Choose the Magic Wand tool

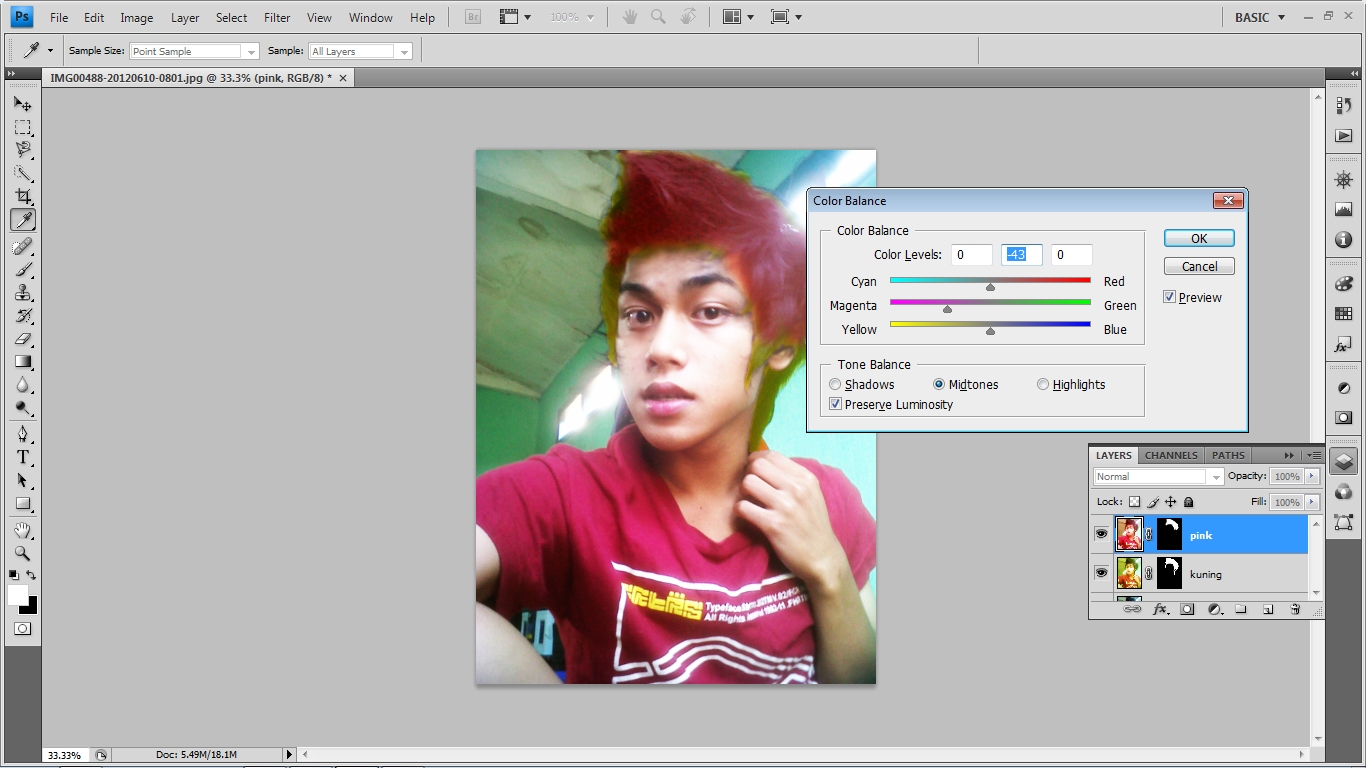(22, 173)
